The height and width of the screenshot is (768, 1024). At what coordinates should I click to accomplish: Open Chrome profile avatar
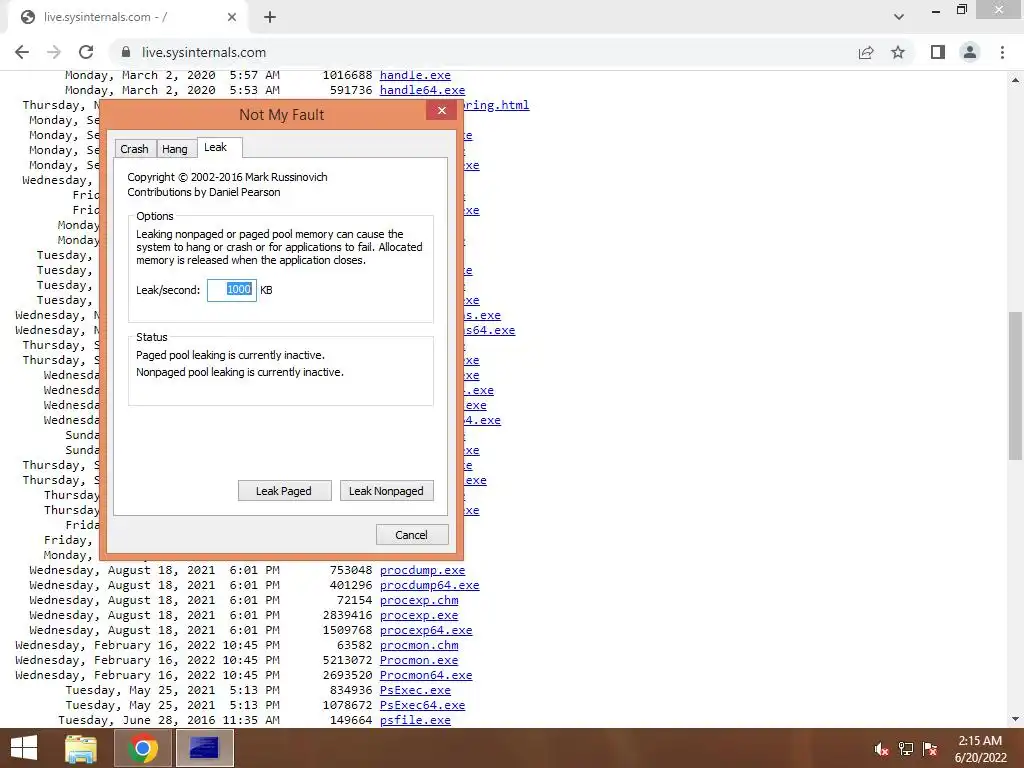point(970,52)
